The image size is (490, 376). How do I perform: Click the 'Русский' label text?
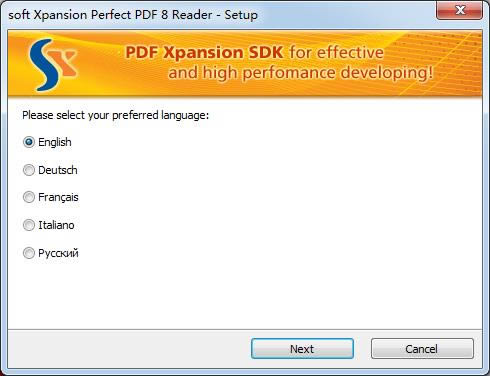(x=58, y=253)
